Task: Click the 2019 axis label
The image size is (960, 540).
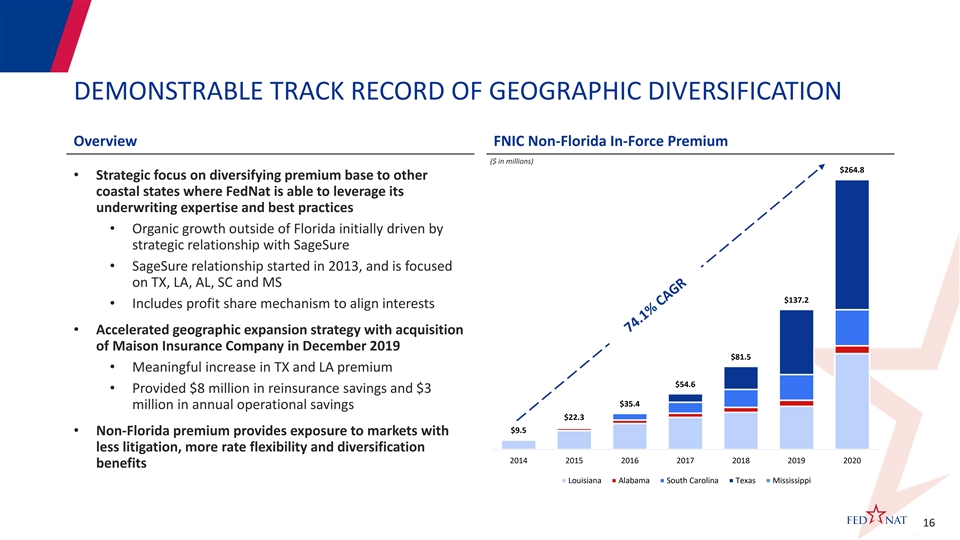Action: pyautogui.click(x=796, y=460)
